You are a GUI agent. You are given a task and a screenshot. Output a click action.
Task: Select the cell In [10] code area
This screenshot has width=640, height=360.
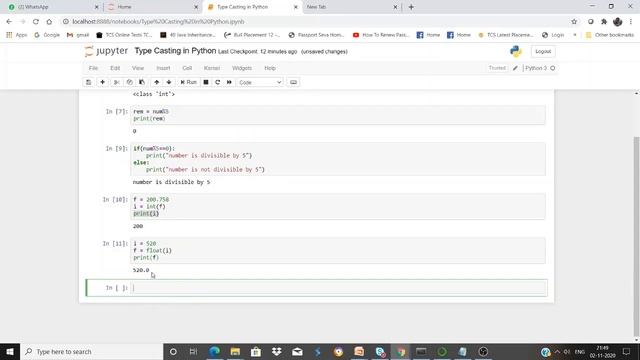pos(338,207)
